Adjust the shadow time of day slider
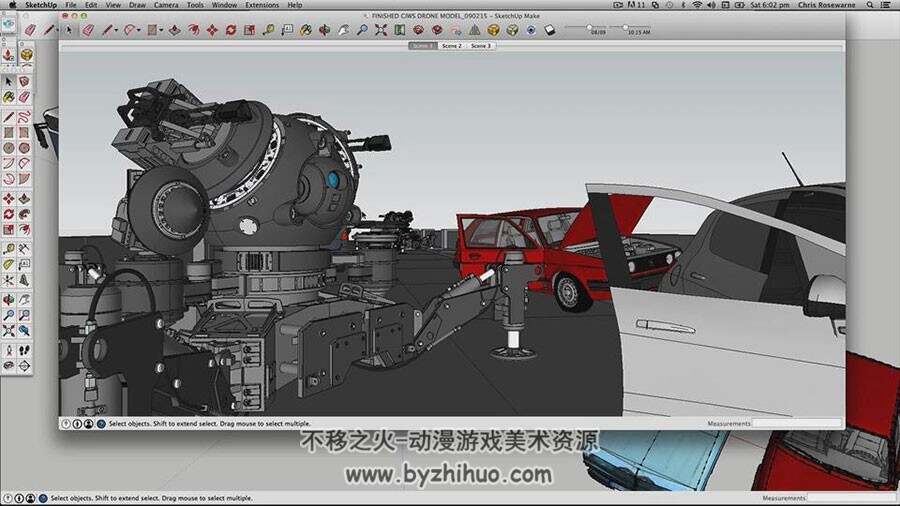 tap(626, 27)
